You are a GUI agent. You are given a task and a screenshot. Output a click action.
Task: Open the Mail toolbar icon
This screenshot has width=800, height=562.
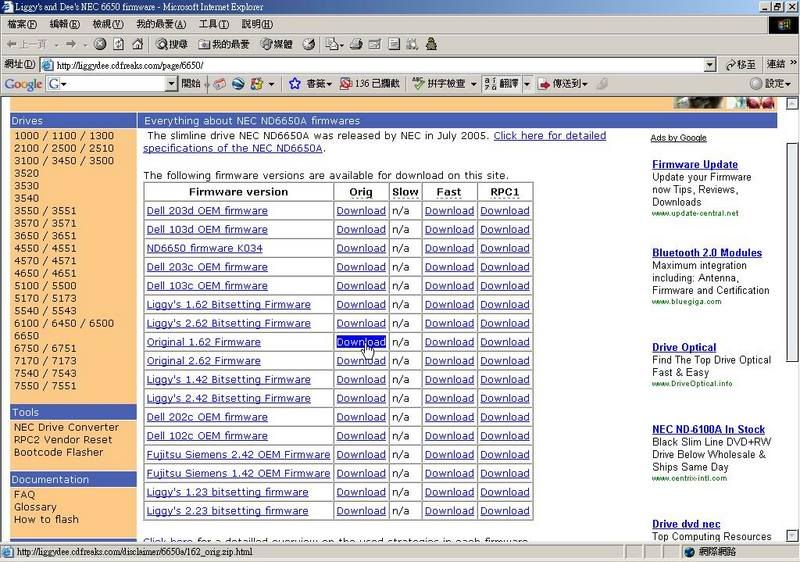(334, 44)
